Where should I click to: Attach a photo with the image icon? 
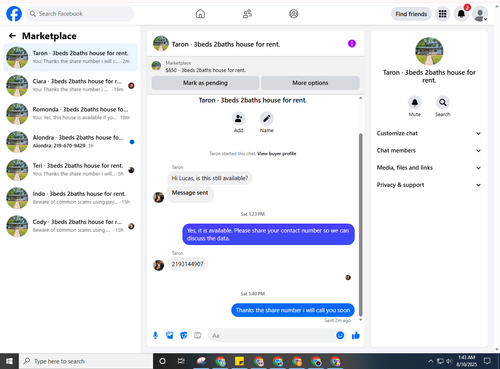pyautogui.click(x=170, y=335)
